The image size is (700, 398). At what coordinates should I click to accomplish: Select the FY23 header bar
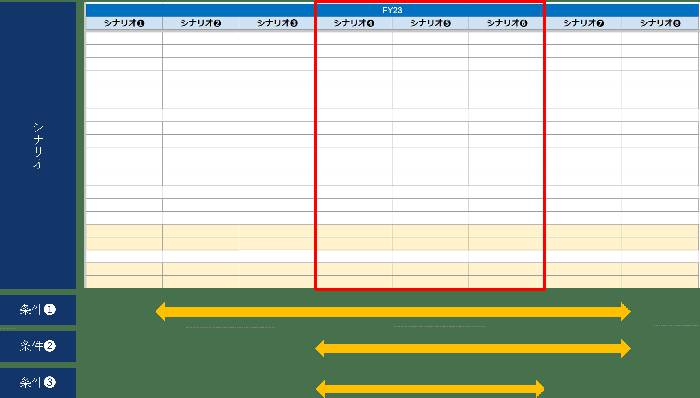392,10
